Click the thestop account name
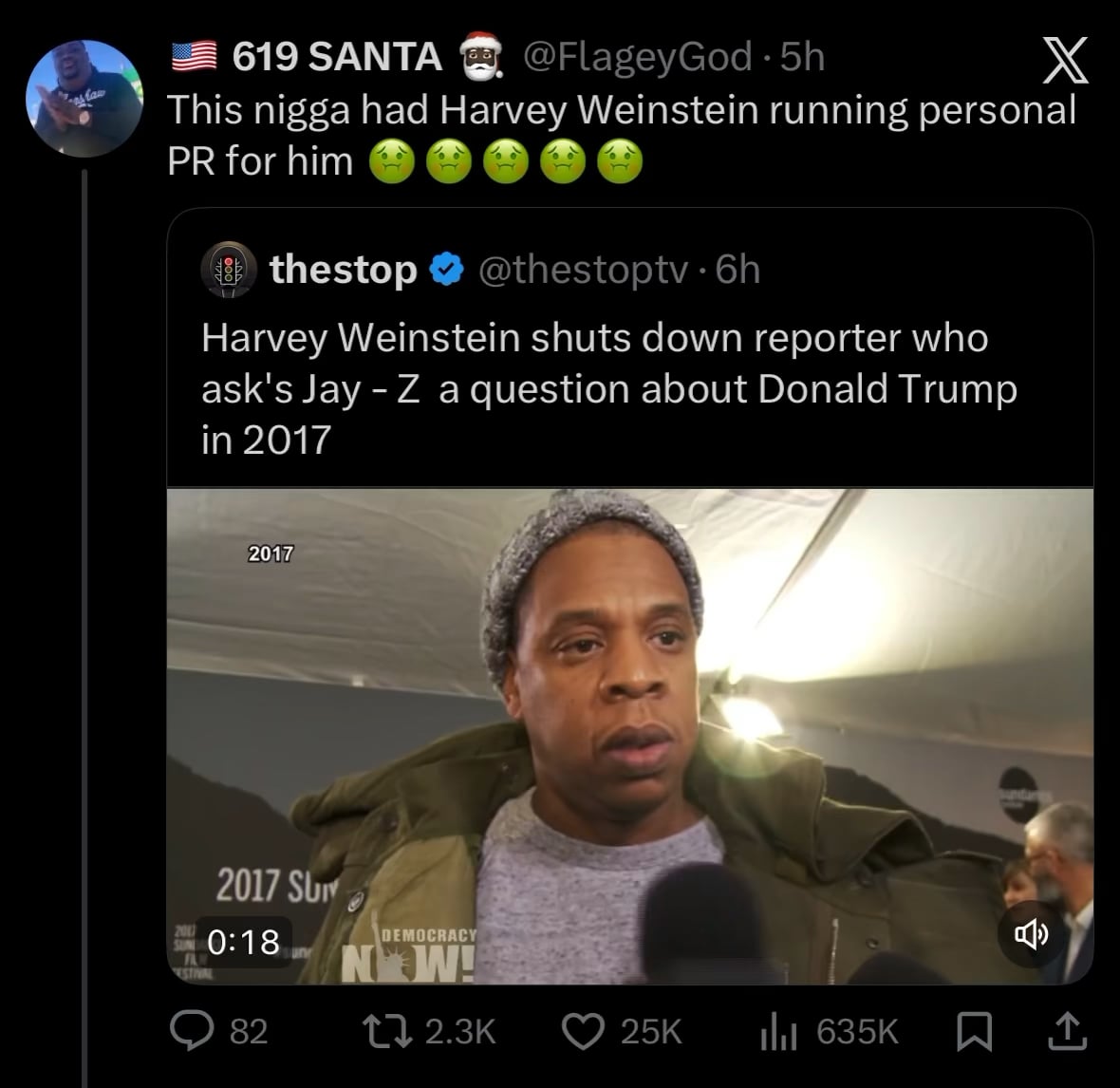 343,270
